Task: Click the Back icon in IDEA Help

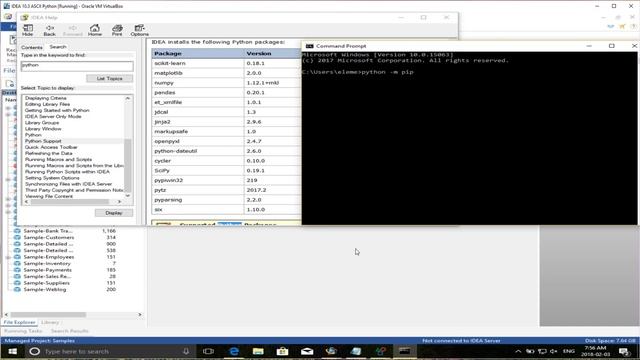Action: click(49, 30)
